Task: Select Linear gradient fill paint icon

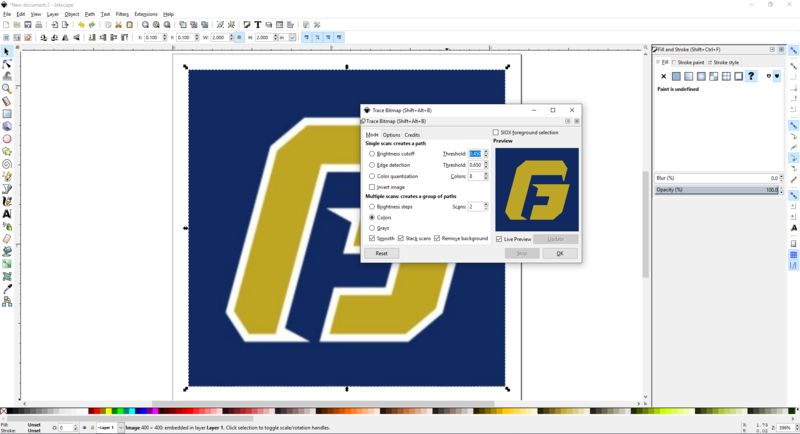Action: point(689,76)
